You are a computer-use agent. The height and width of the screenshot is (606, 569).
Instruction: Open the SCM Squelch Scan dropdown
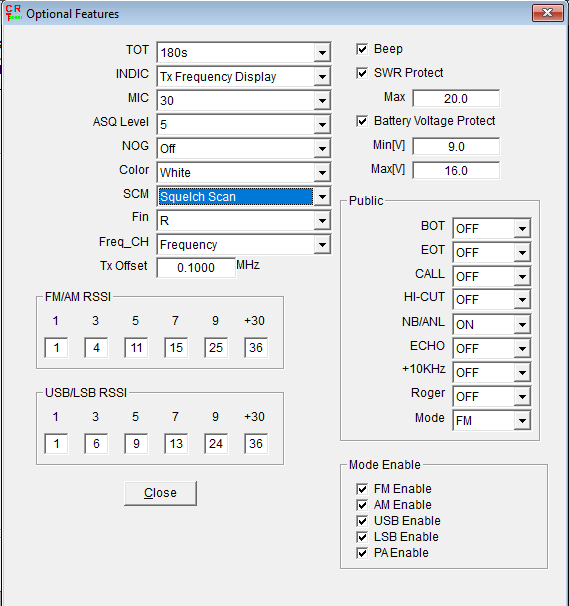click(244, 196)
